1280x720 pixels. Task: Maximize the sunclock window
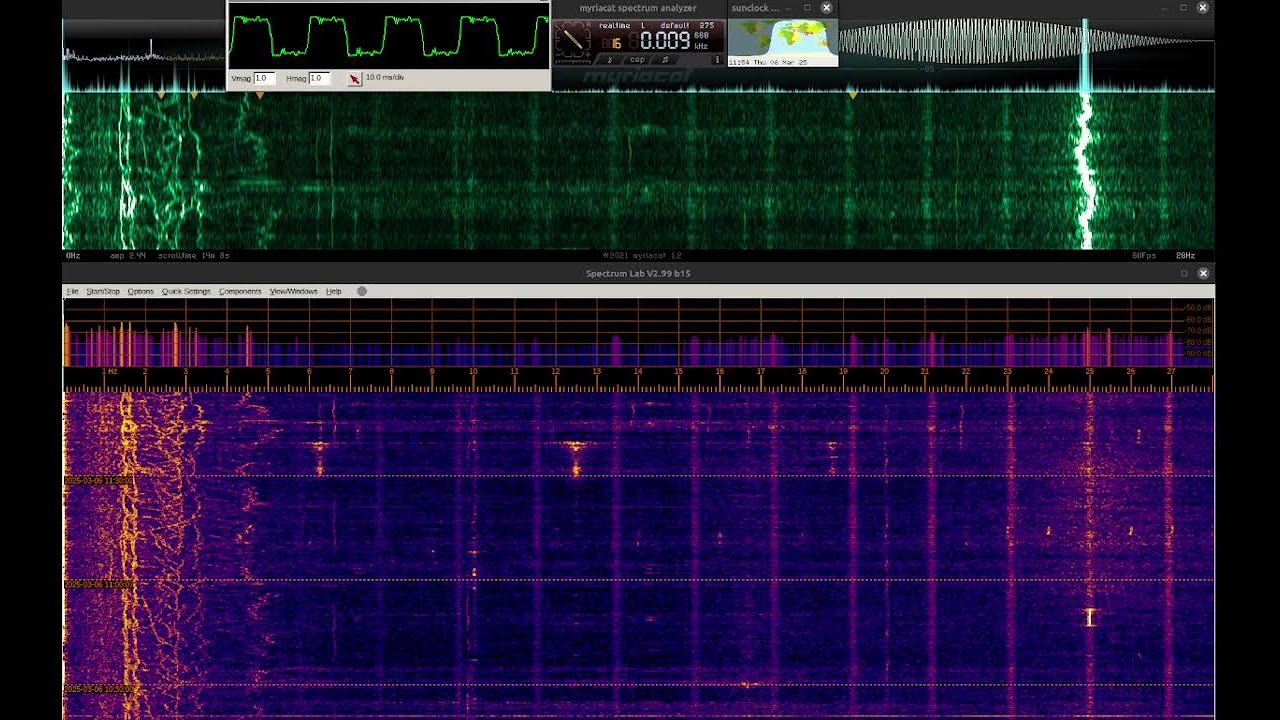point(807,8)
